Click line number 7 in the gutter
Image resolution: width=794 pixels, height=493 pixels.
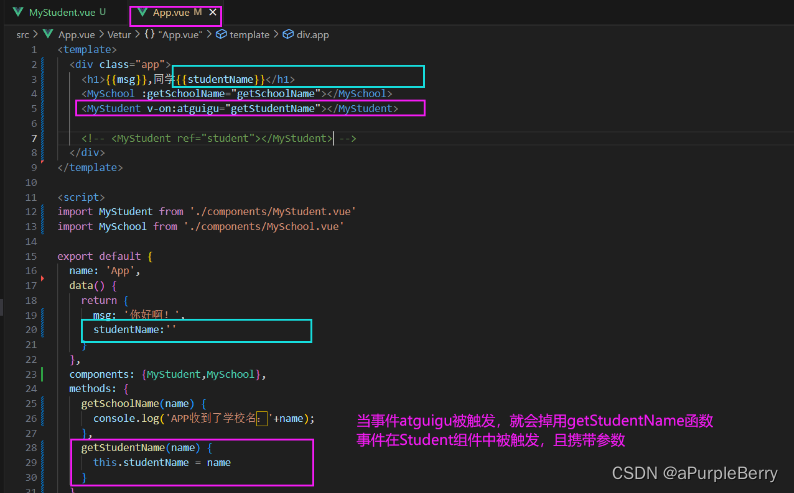point(33,138)
